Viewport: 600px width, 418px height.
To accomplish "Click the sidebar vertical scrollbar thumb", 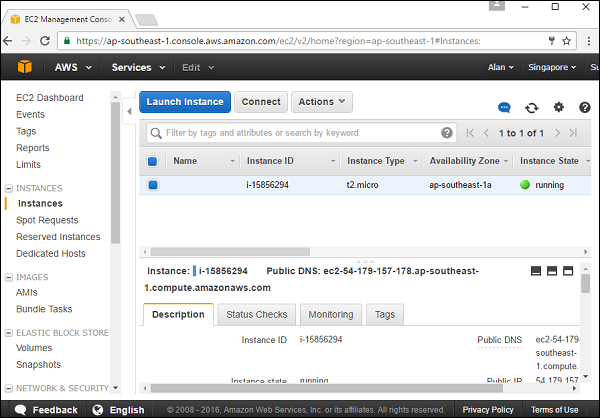I will (116, 172).
